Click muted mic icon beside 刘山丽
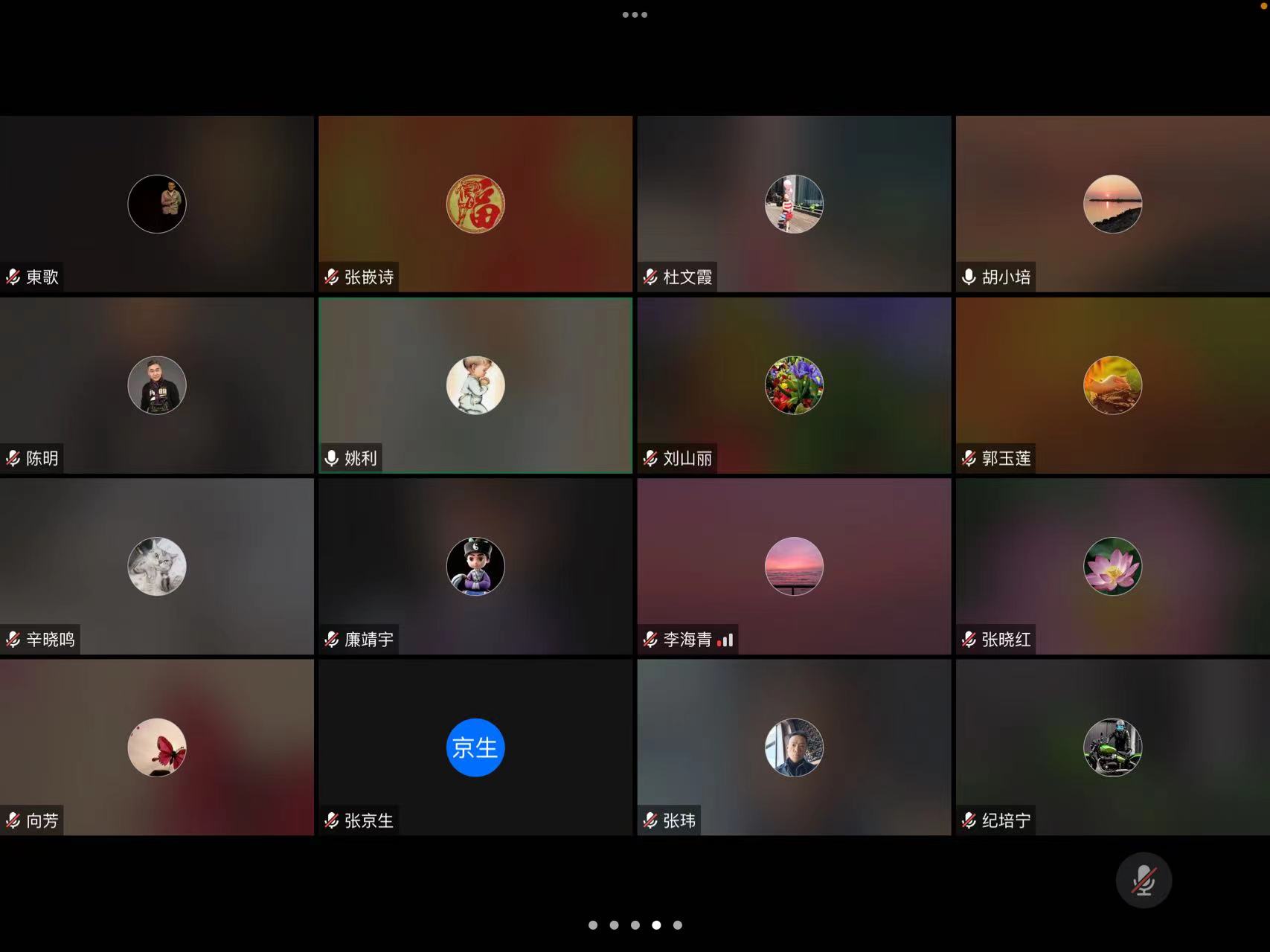The width and height of the screenshot is (1270, 952). 650,458
